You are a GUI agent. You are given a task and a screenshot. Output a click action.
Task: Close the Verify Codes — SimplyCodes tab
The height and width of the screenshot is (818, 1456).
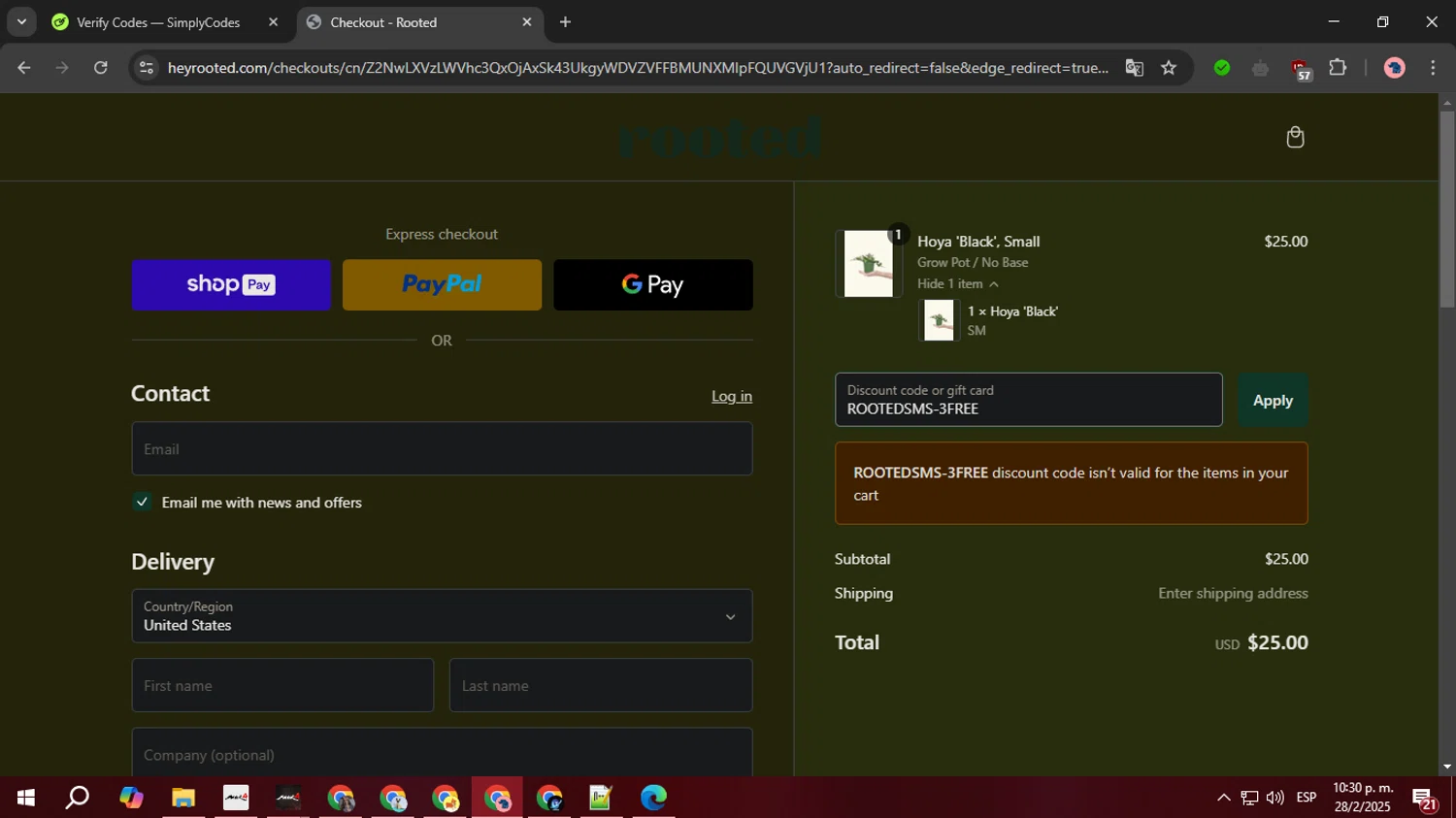pyautogui.click(x=273, y=22)
